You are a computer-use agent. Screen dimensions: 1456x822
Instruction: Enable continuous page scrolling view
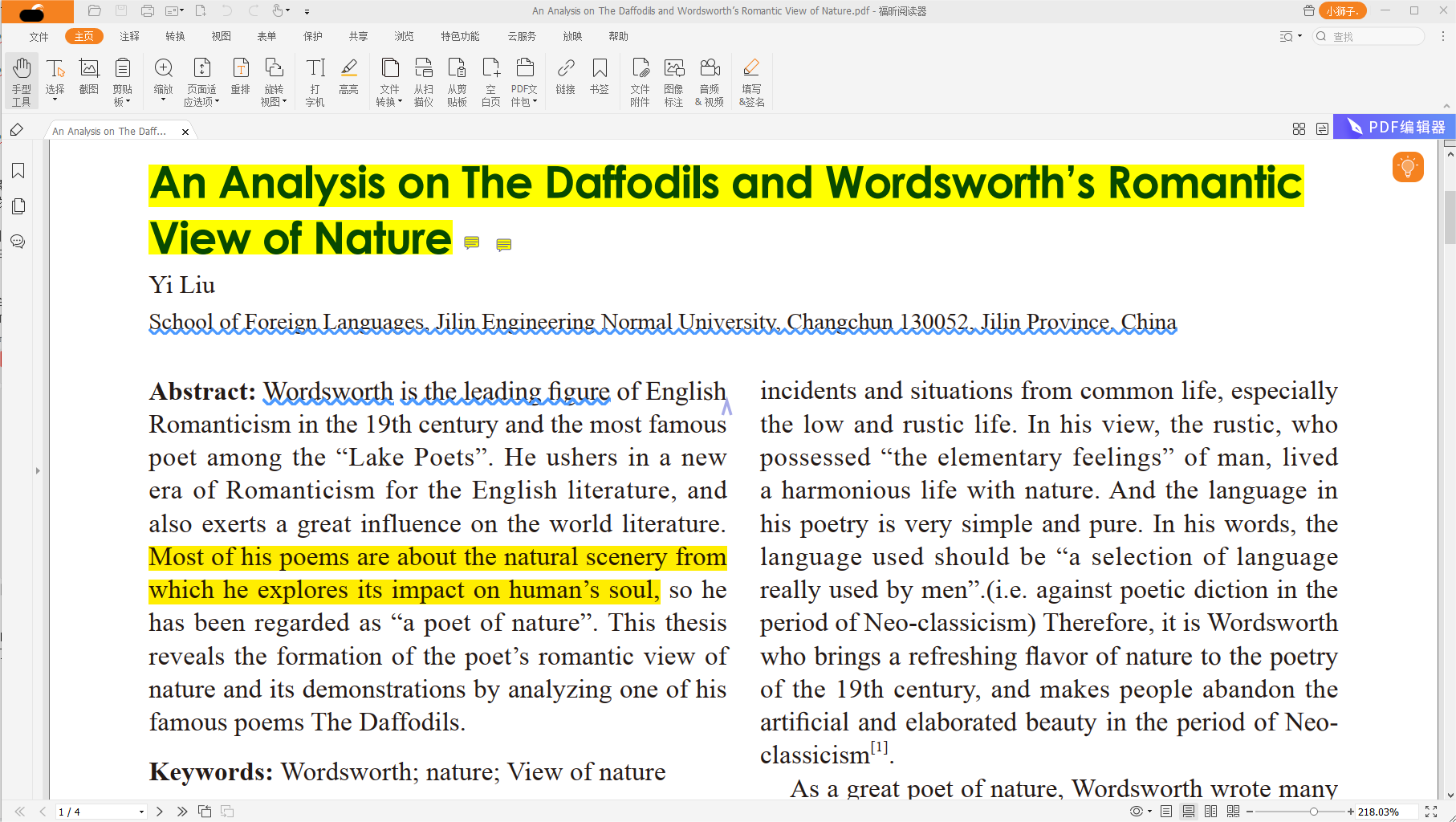(1189, 812)
